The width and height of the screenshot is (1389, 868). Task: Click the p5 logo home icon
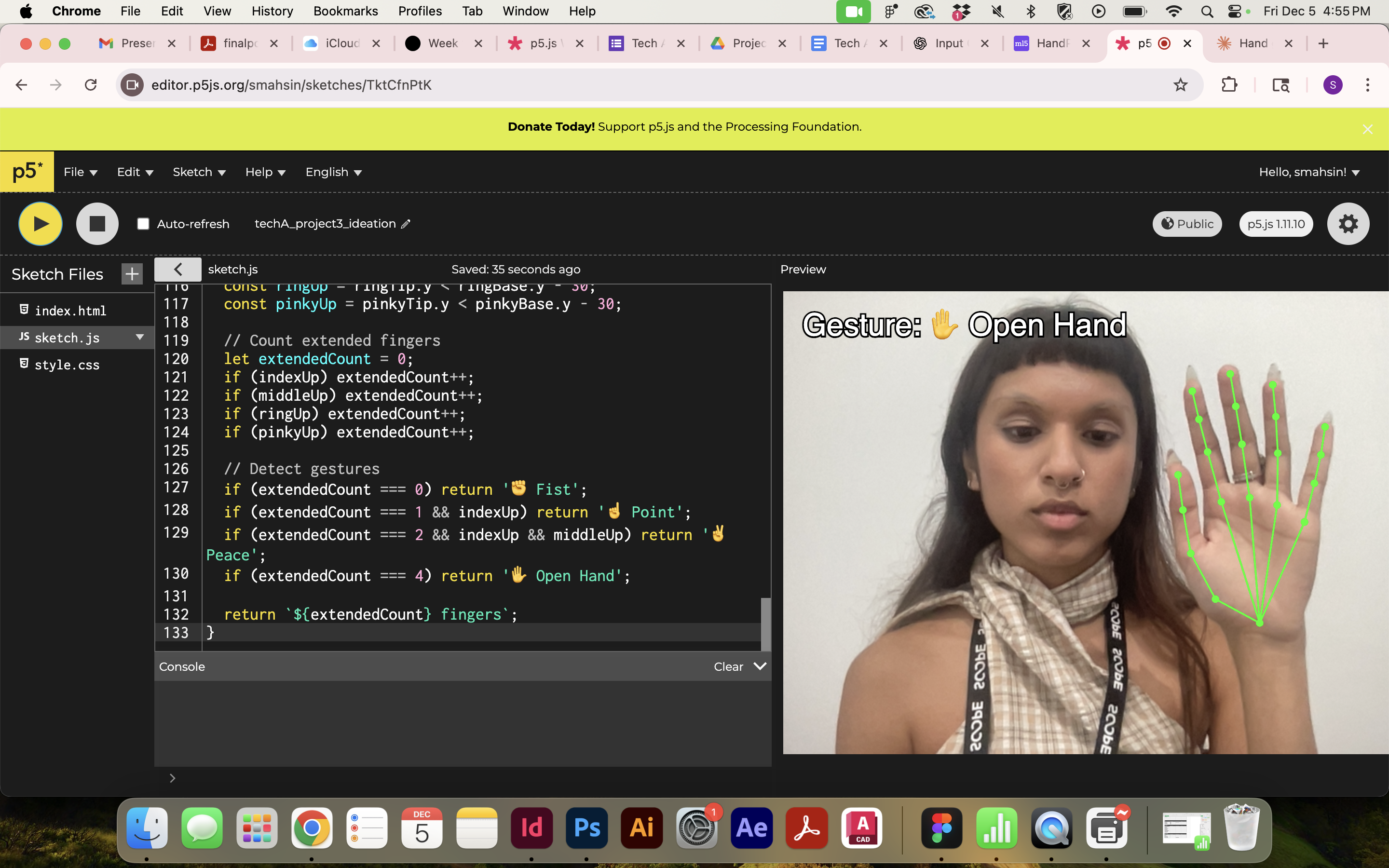(27, 172)
